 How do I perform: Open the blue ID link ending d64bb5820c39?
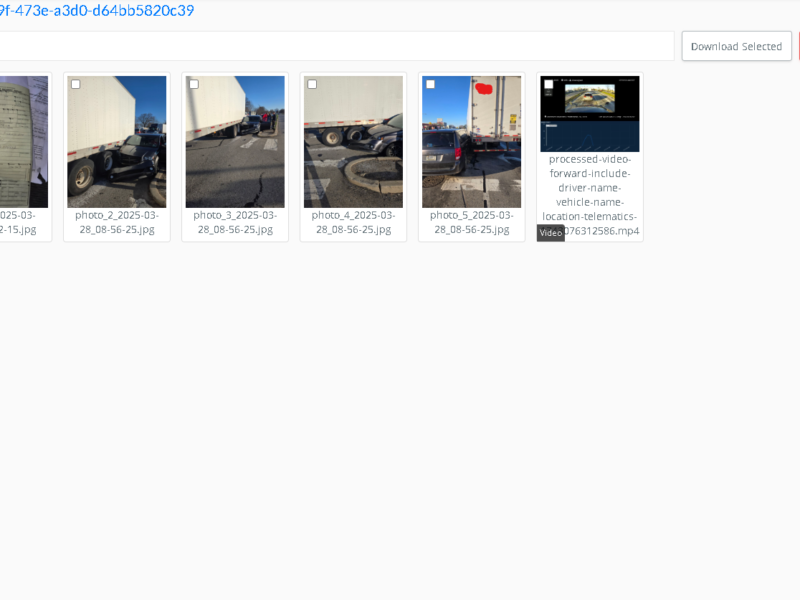tap(97, 10)
